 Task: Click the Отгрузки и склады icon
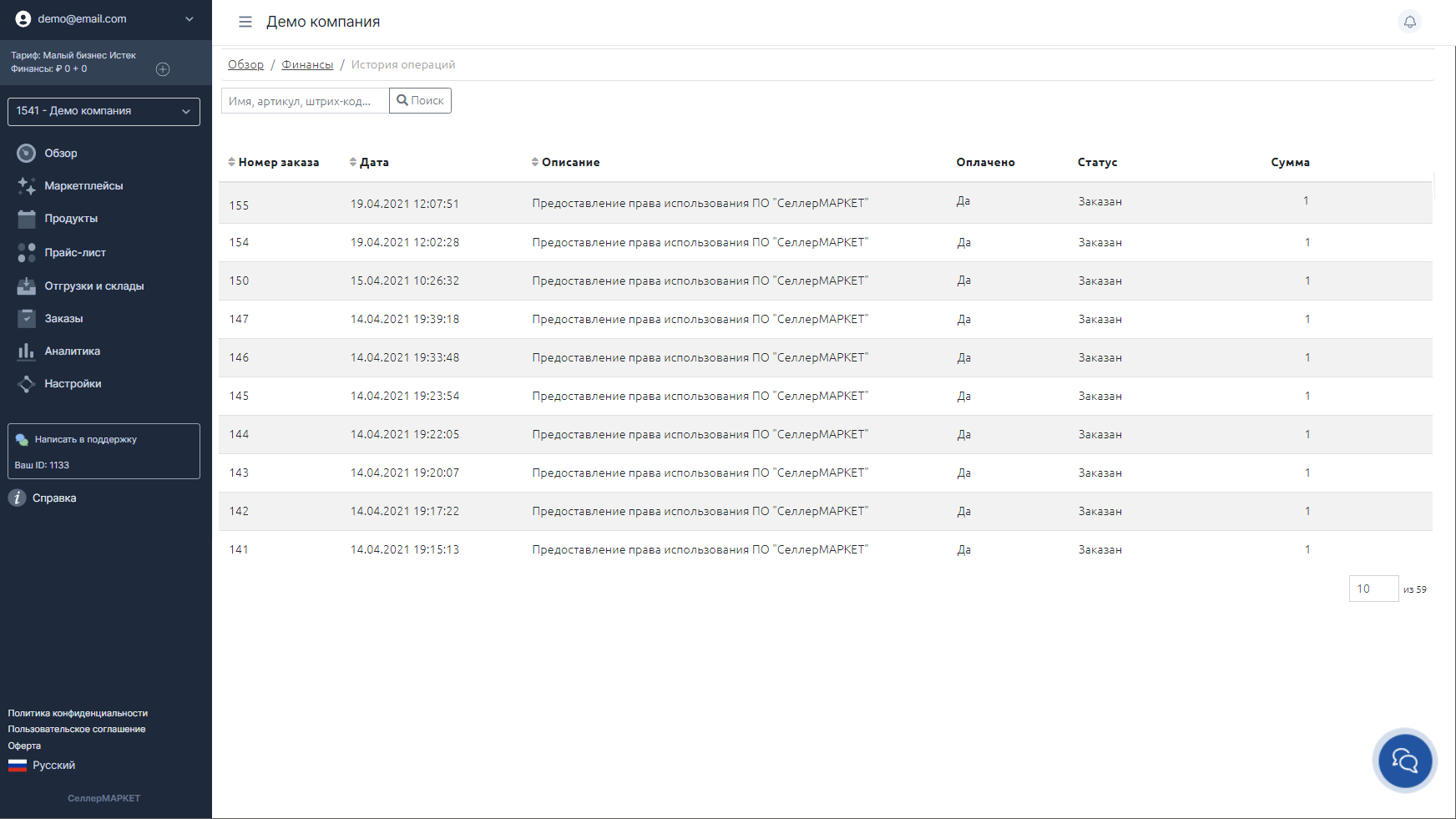coord(27,286)
